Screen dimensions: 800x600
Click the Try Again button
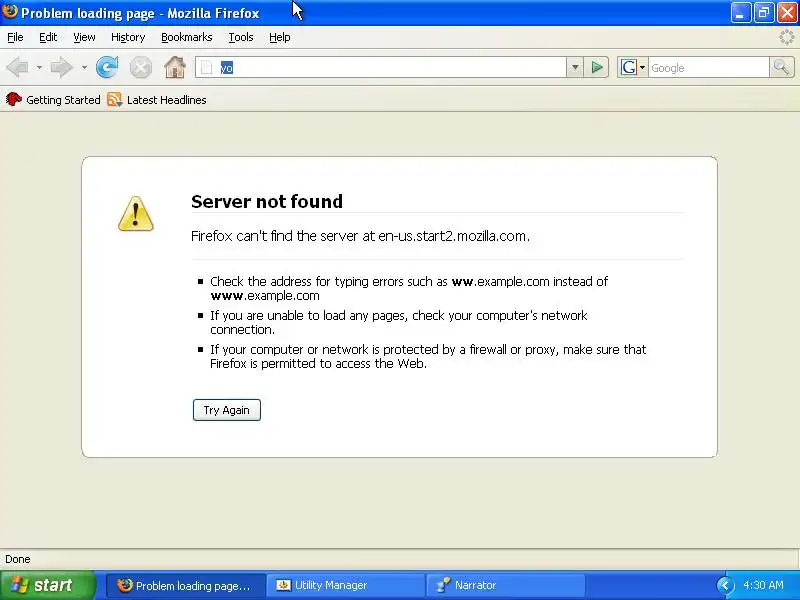[227, 410]
